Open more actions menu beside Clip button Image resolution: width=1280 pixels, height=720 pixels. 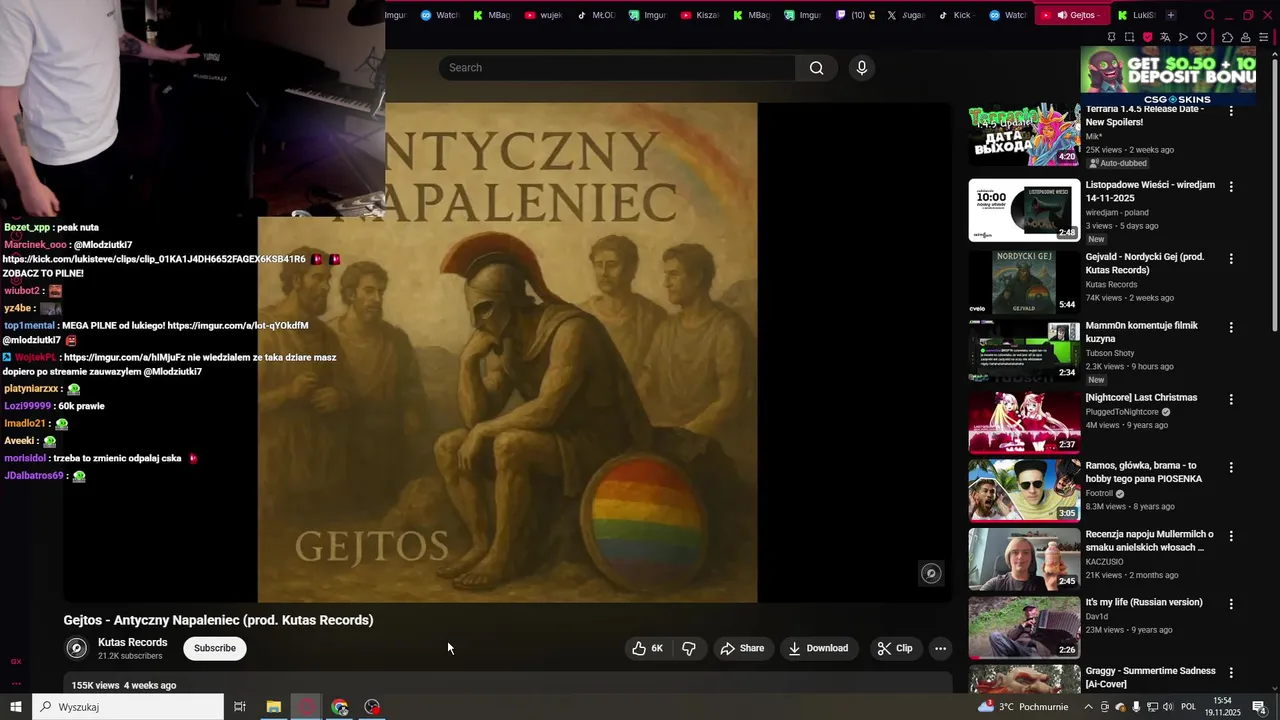[940, 648]
